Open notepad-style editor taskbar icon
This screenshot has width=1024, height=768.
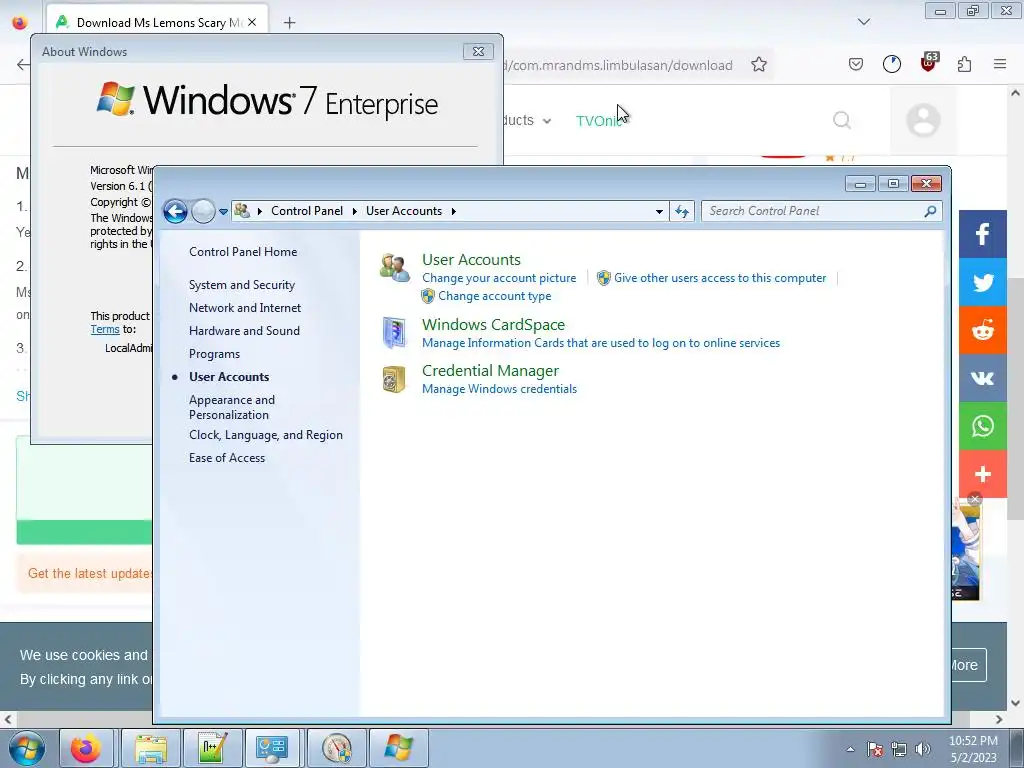[212, 748]
